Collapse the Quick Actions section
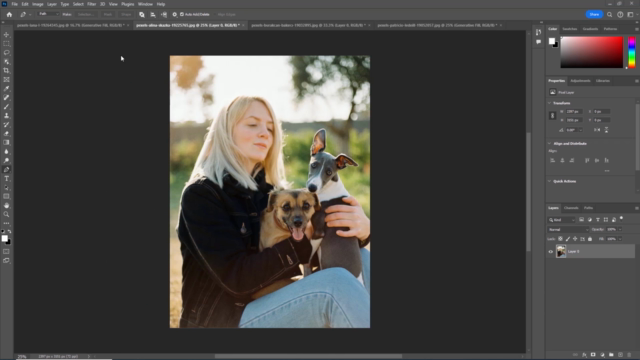Viewport: 640px width, 360px height. (x=549, y=181)
